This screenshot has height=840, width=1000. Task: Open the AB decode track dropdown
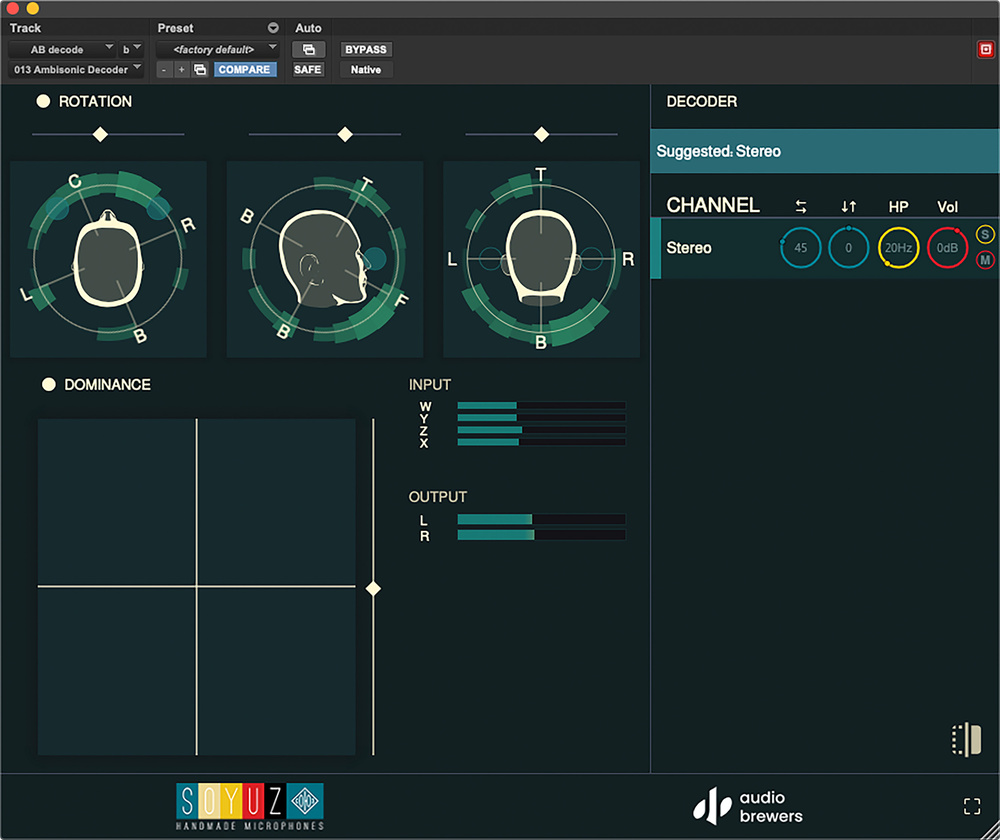click(x=62, y=49)
